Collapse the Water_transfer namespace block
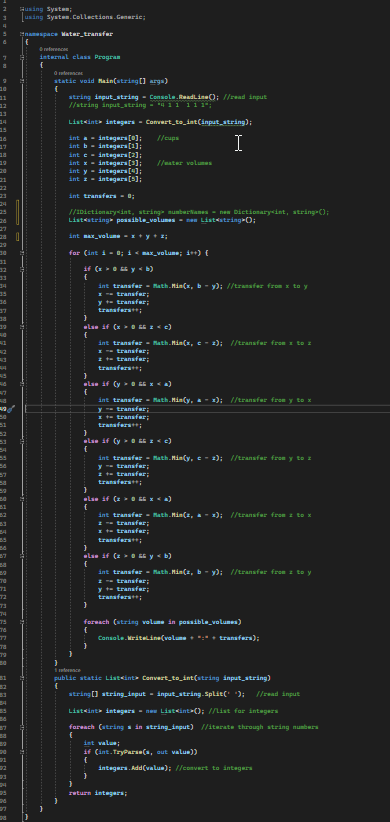 [x=22, y=34]
